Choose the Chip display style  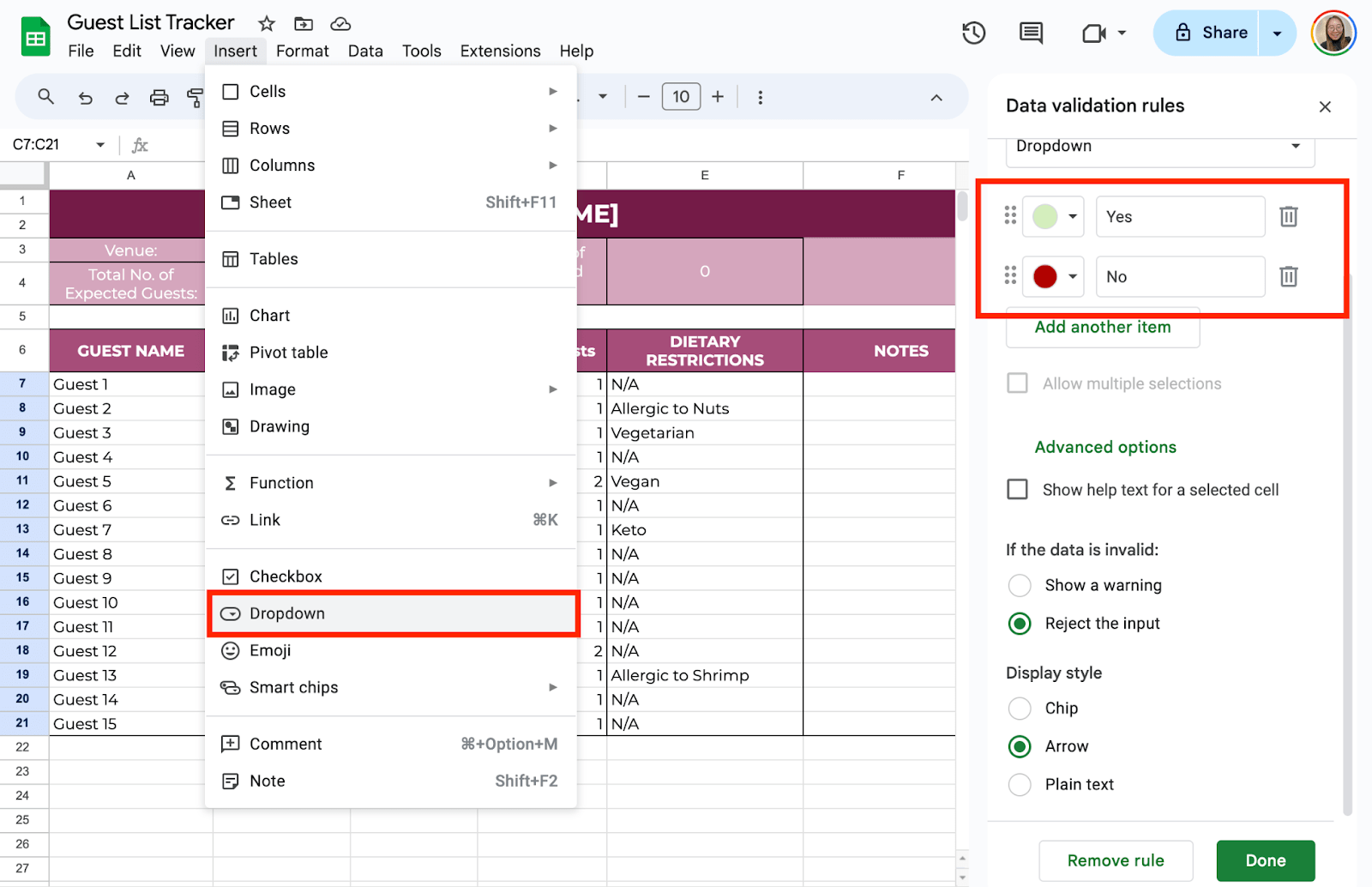pyautogui.click(x=1020, y=709)
